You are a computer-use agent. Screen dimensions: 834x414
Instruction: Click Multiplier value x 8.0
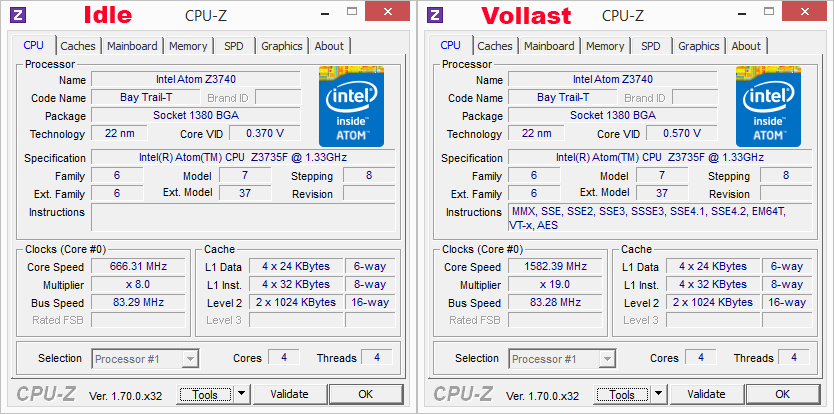pos(138,285)
